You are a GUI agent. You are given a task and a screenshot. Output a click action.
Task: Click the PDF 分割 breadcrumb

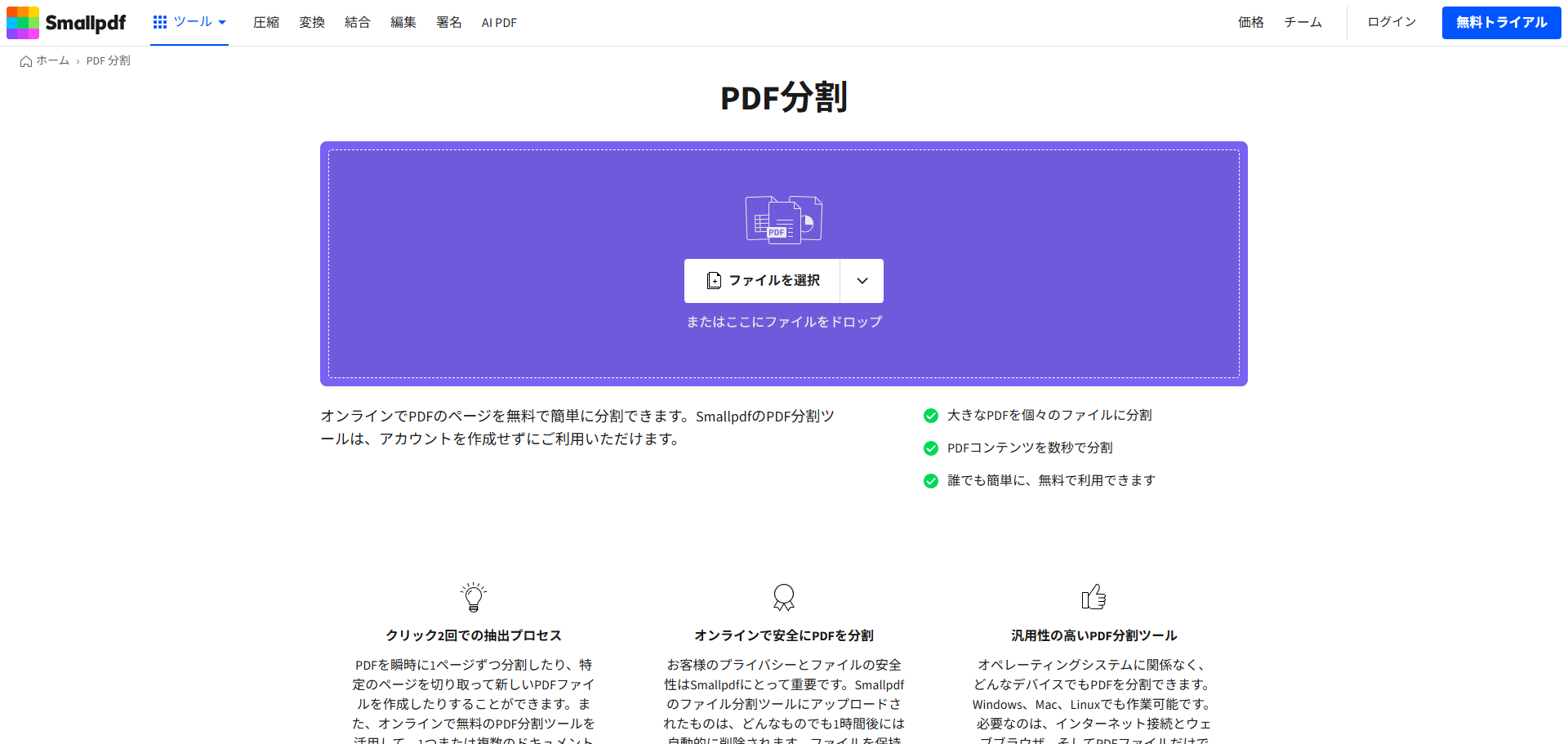point(109,60)
